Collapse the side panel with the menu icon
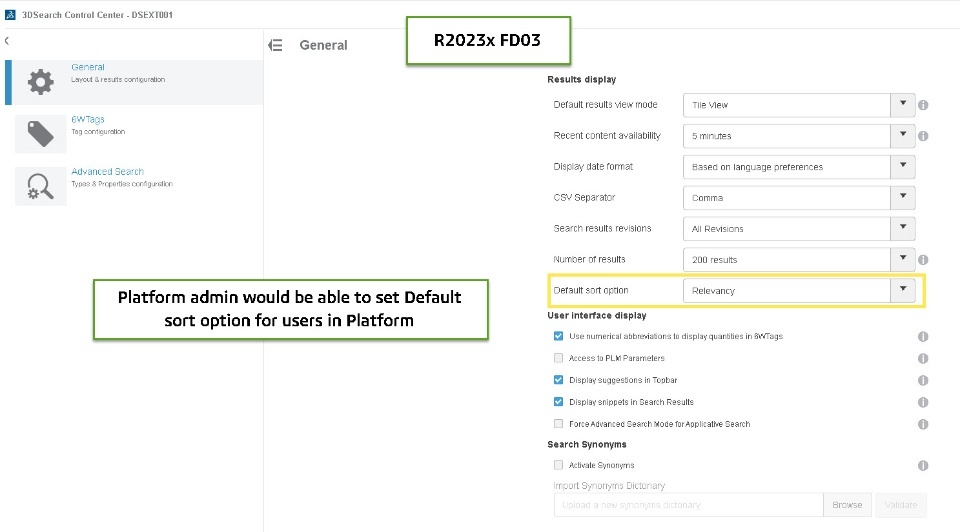 tap(277, 45)
